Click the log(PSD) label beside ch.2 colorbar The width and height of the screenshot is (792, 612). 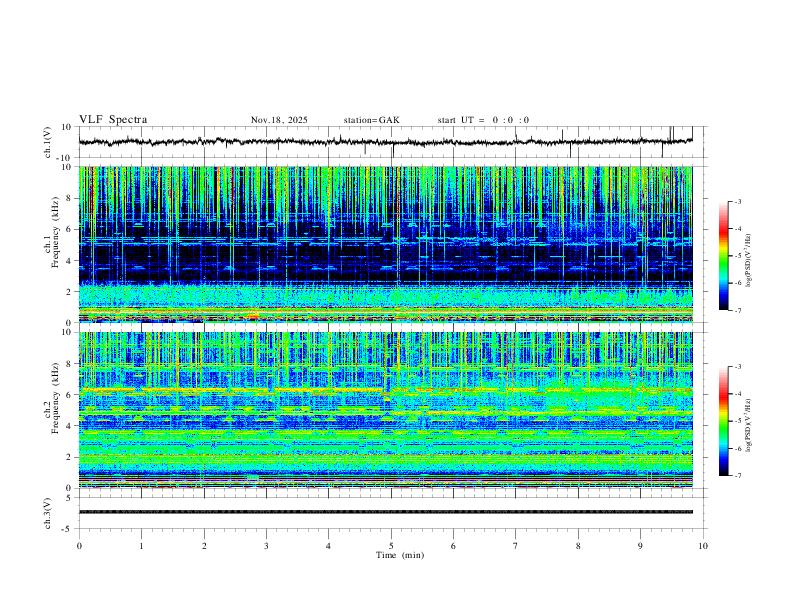[748, 426]
